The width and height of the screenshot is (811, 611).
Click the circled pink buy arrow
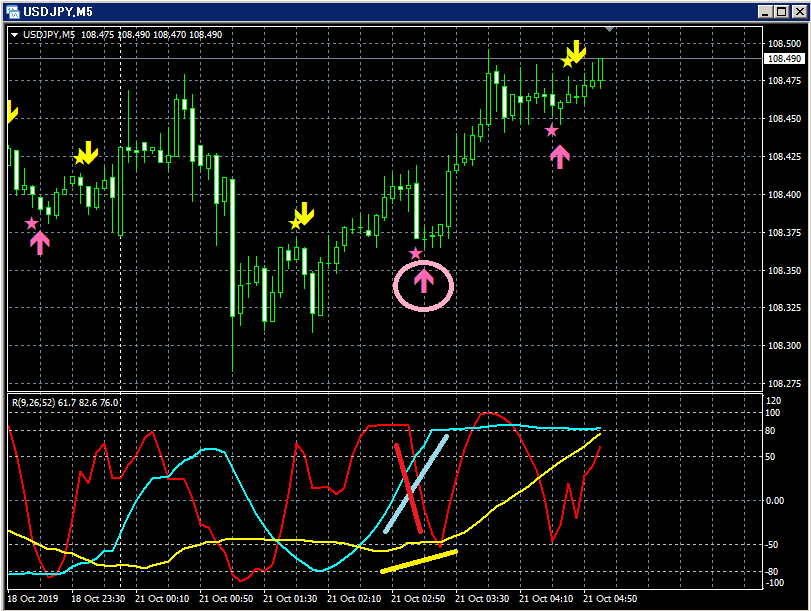pyautogui.click(x=424, y=281)
